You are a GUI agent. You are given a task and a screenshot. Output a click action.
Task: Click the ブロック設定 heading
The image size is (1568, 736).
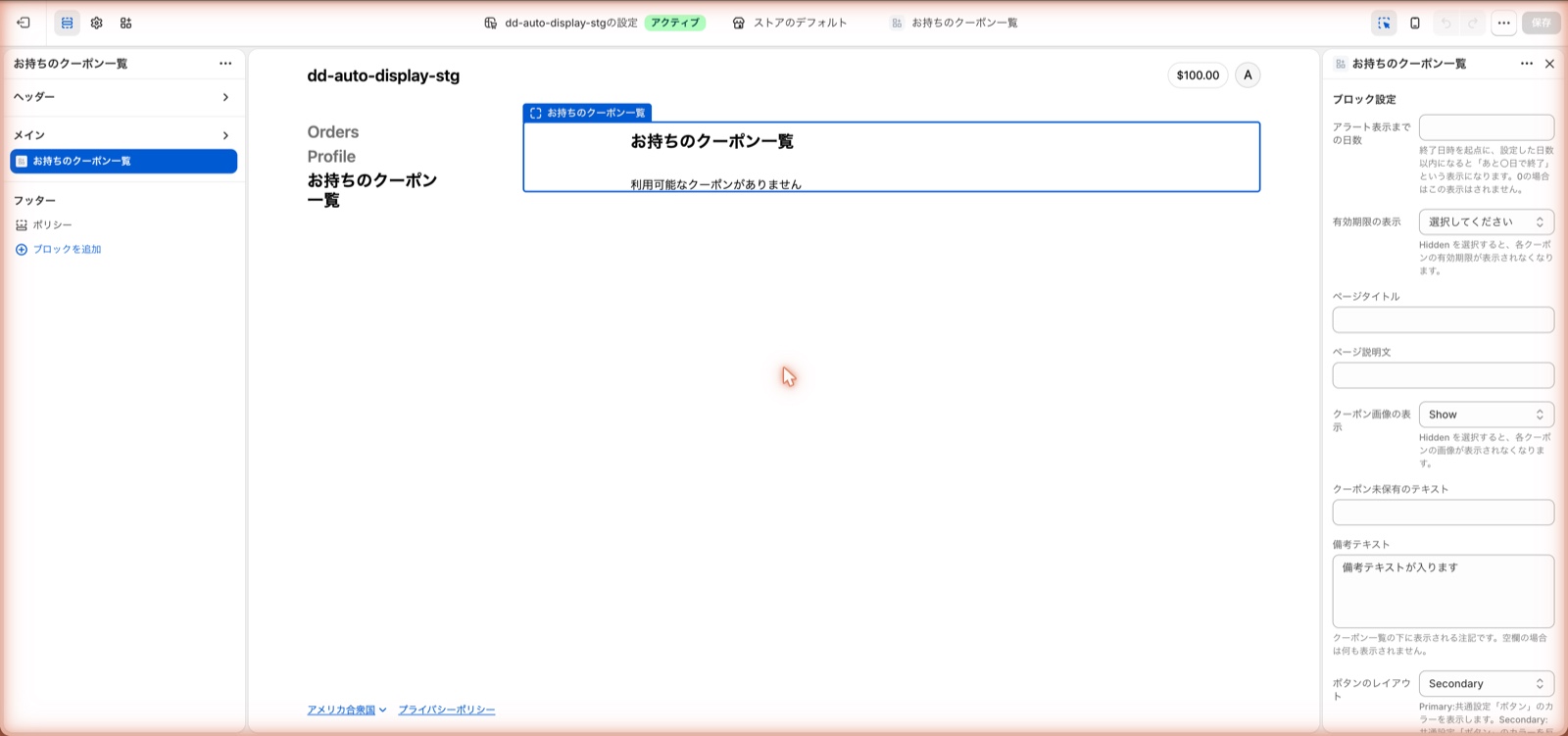click(x=1364, y=99)
